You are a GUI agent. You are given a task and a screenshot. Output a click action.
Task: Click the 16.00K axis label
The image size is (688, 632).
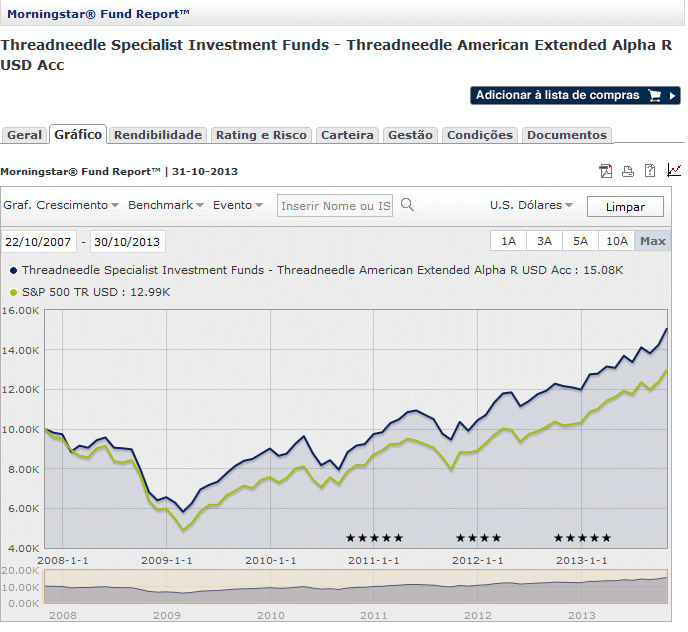click(21, 311)
